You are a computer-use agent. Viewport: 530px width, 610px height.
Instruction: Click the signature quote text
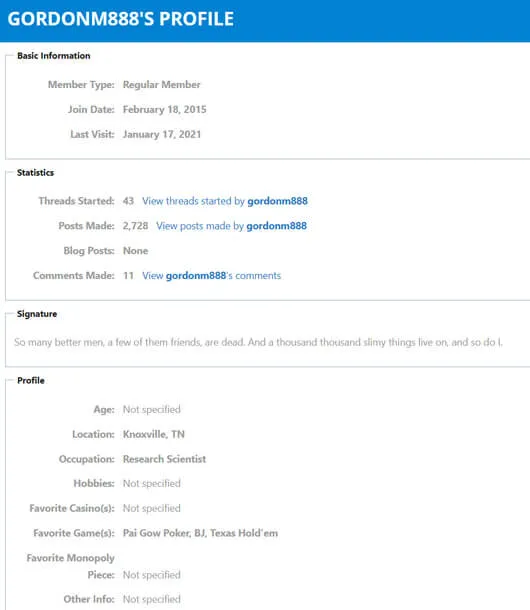tap(258, 342)
